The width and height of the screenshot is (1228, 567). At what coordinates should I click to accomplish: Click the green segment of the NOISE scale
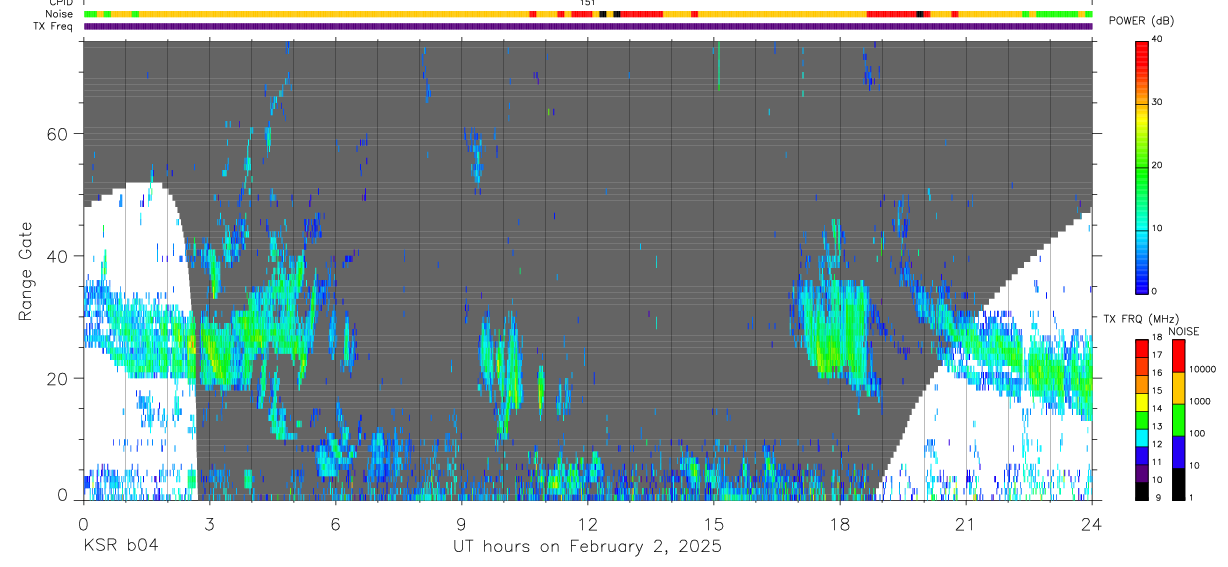point(1179,420)
